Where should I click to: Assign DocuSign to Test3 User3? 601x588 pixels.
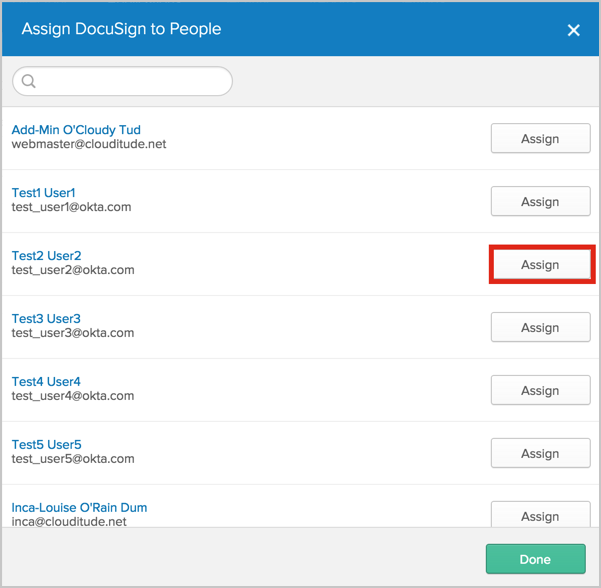click(x=540, y=328)
